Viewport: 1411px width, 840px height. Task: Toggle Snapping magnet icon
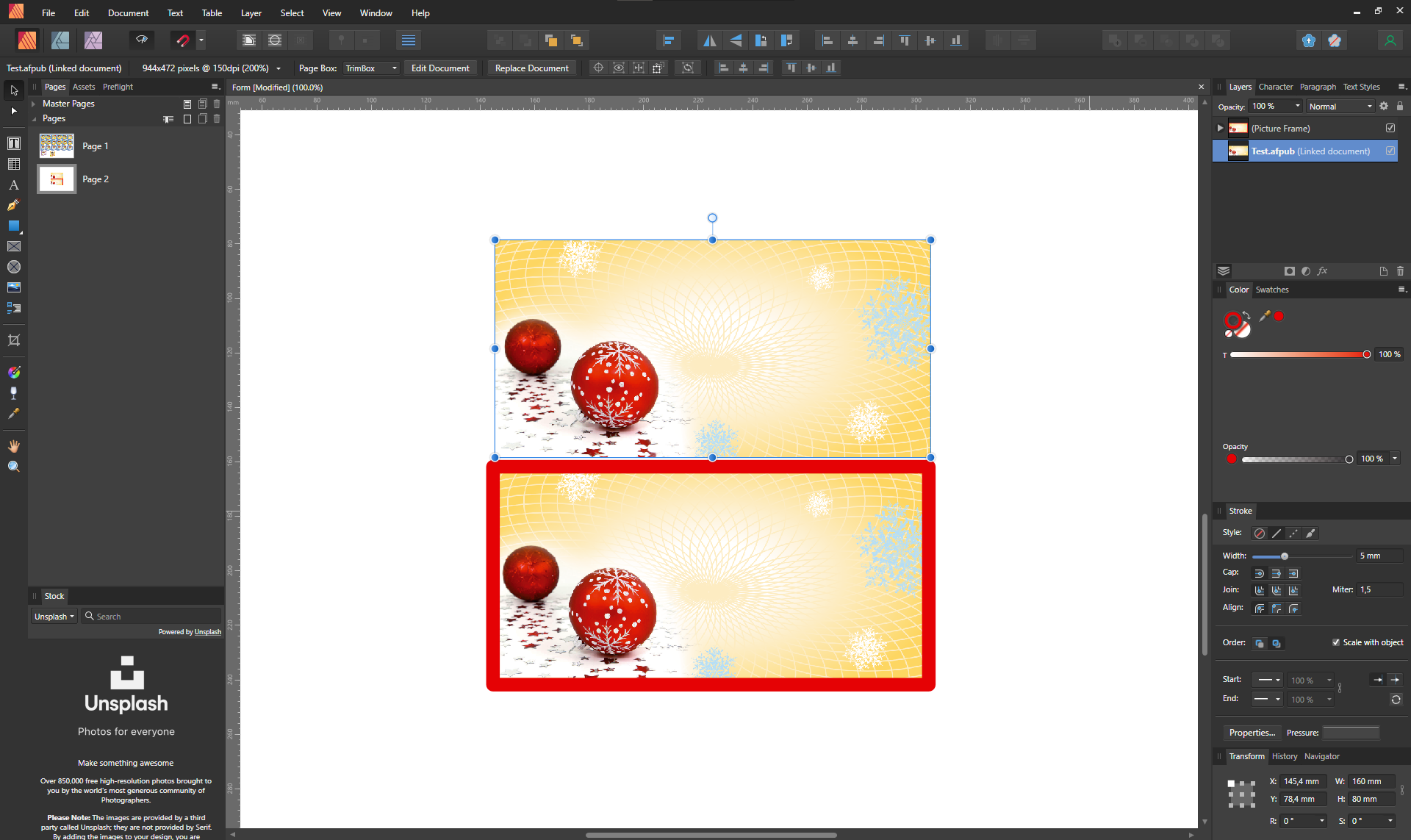[x=182, y=40]
